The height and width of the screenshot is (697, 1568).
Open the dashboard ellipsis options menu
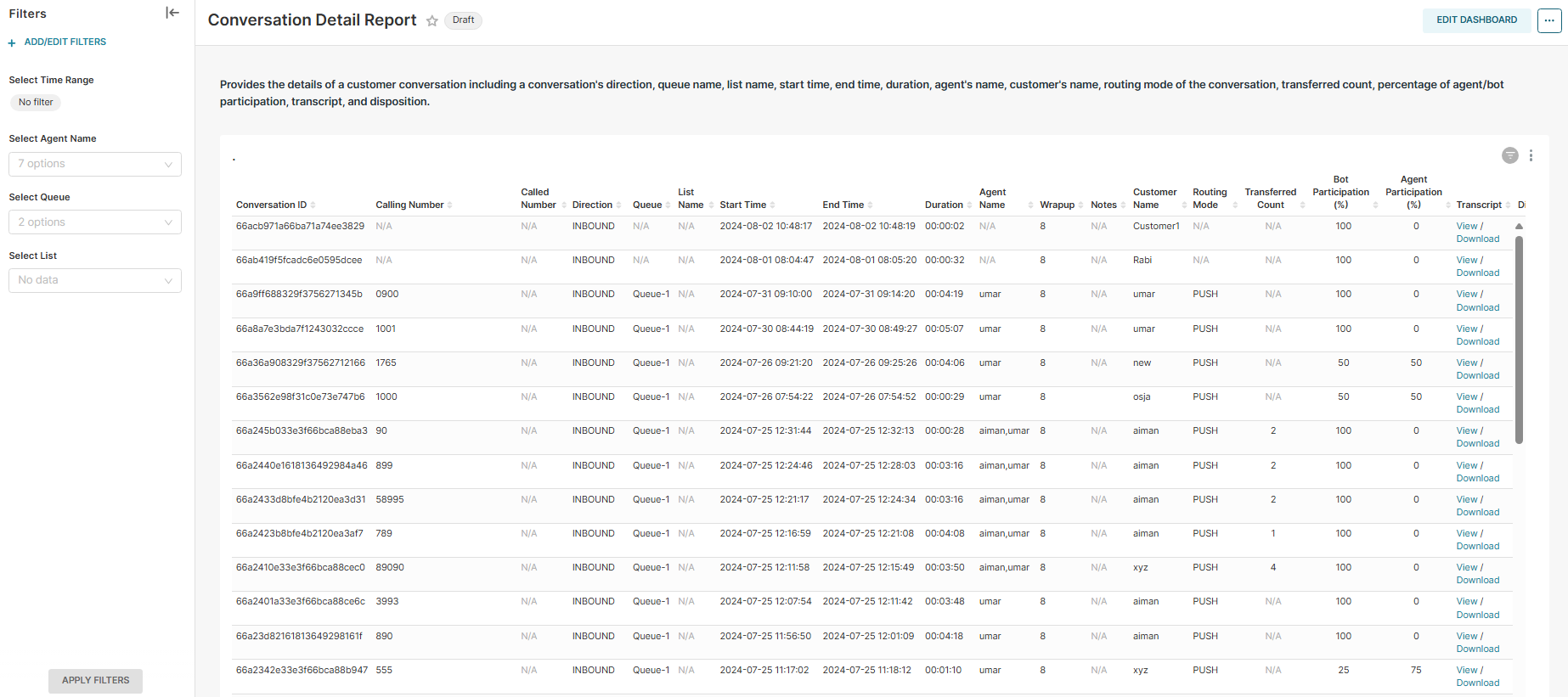(x=1548, y=20)
